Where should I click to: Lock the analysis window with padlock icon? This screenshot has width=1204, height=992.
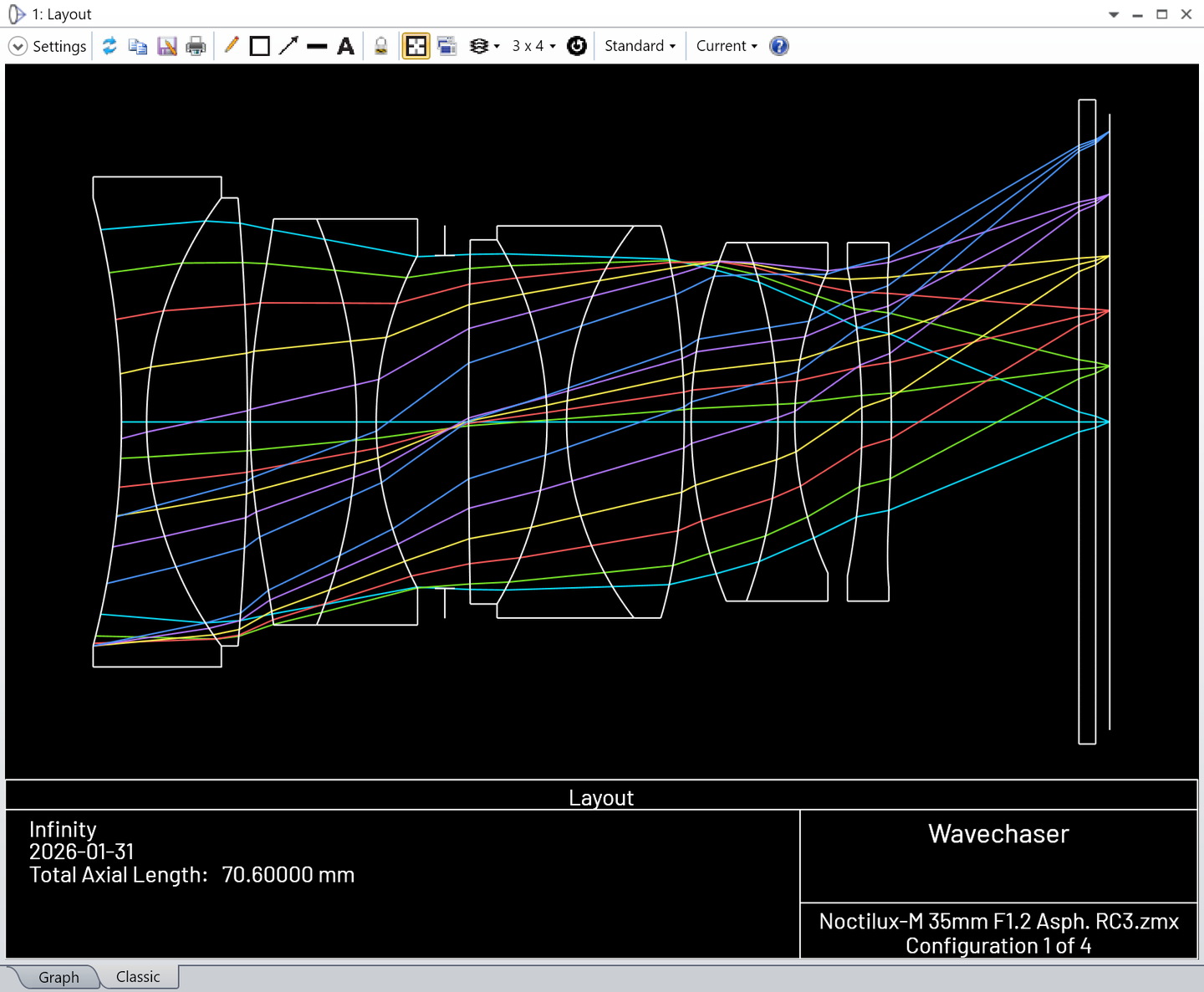coord(380,46)
